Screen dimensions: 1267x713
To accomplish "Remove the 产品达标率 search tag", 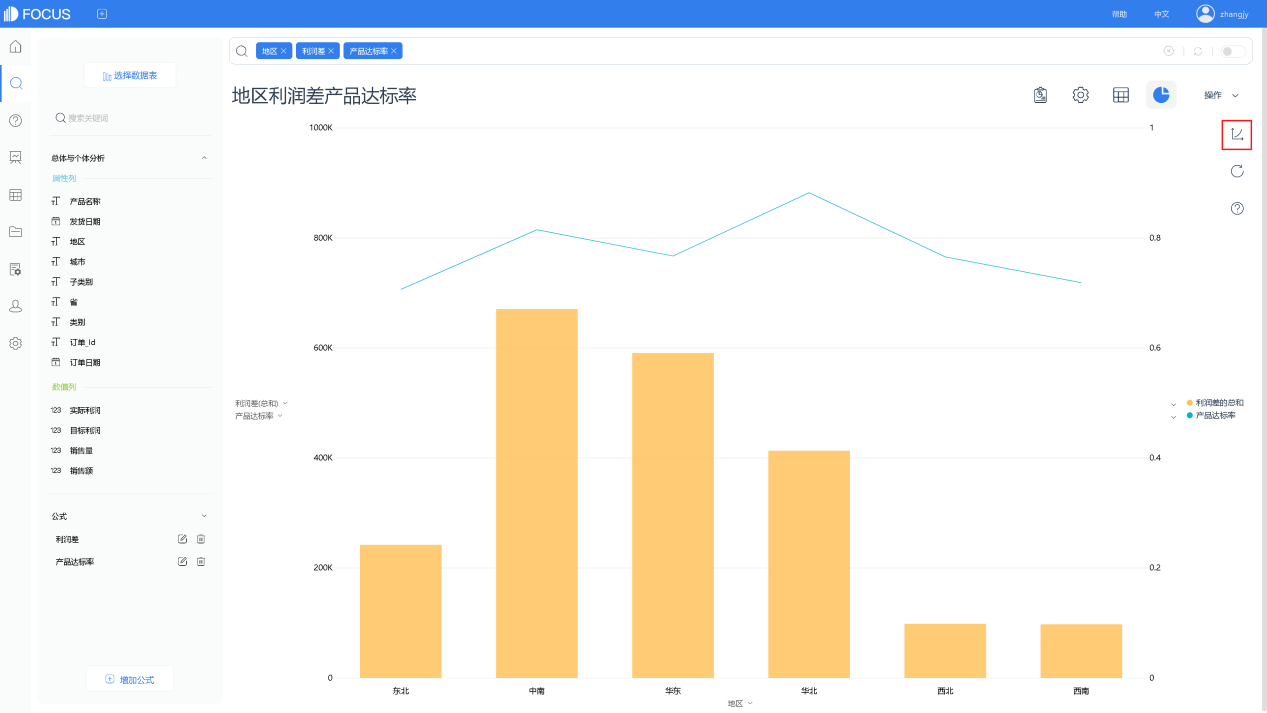I will click(x=394, y=51).
